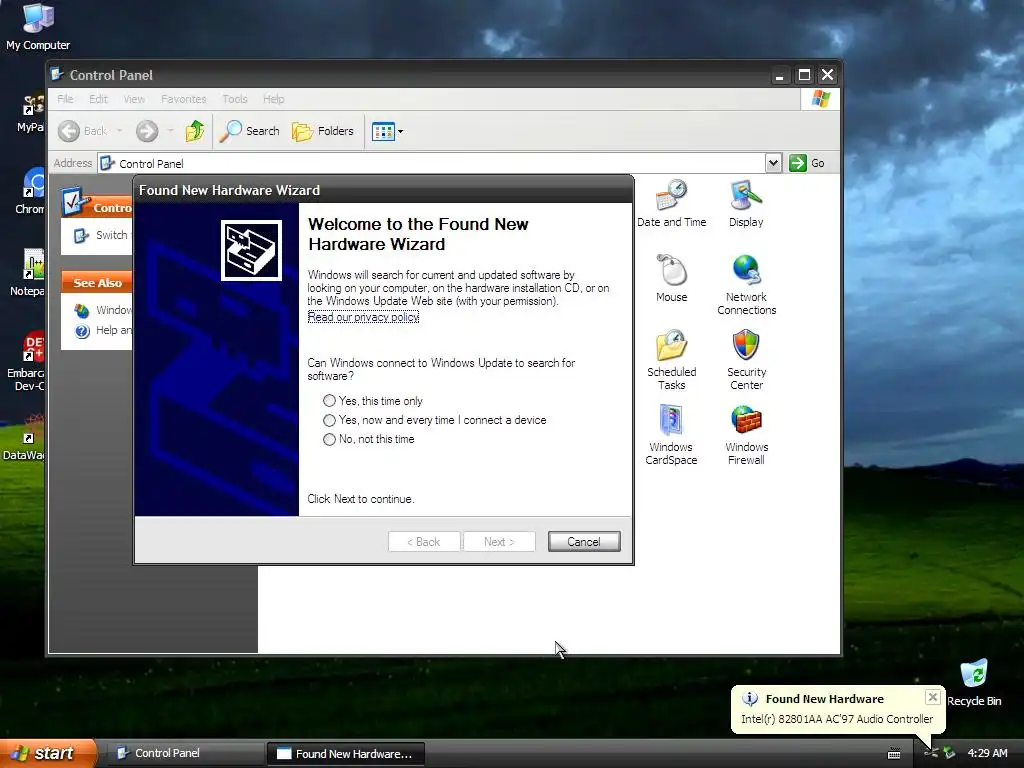Click the Start button
Image resolution: width=1024 pixels, height=768 pixels.
(48, 753)
